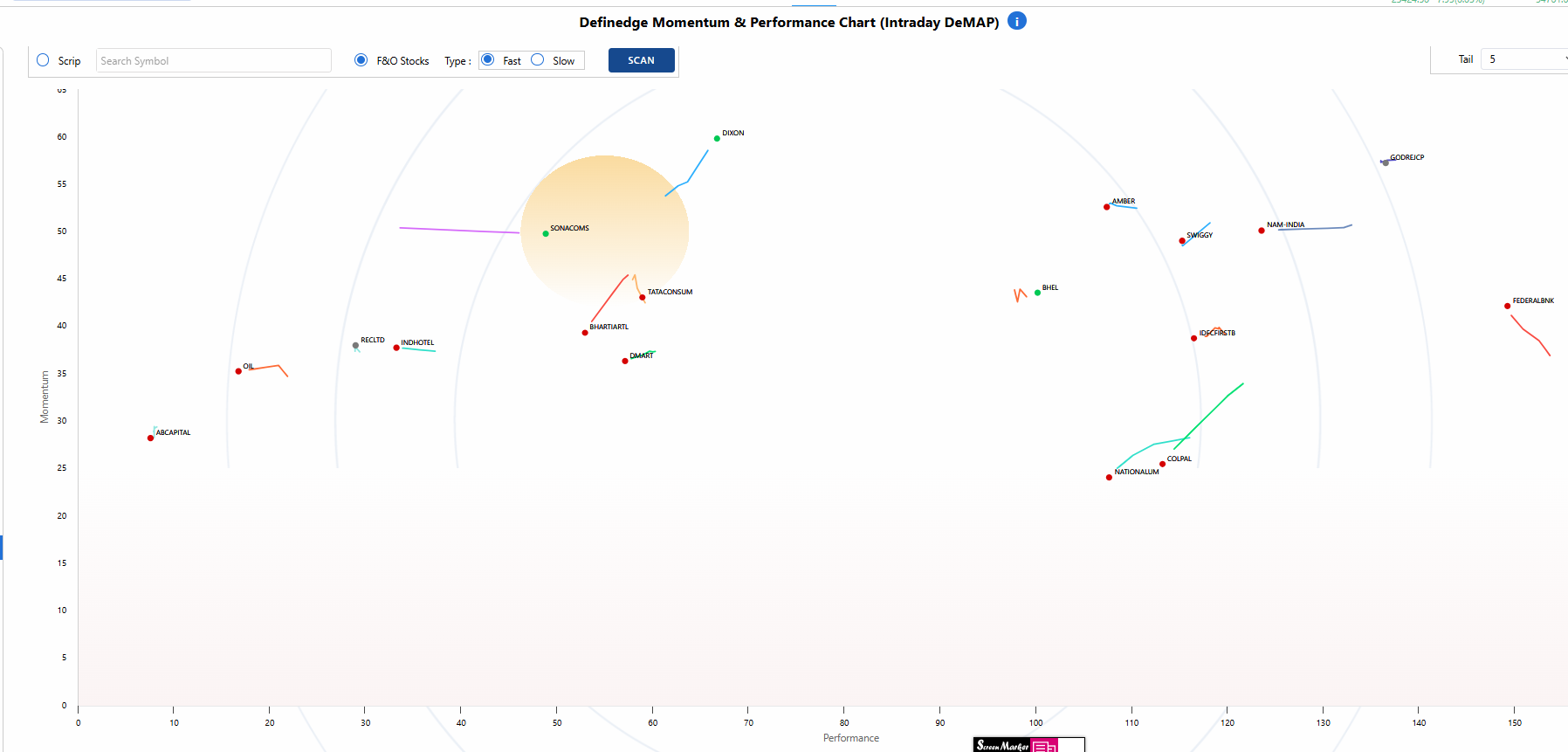Open the DeMAP info icon
The height and width of the screenshot is (752, 1568).
tap(1016, 21)
